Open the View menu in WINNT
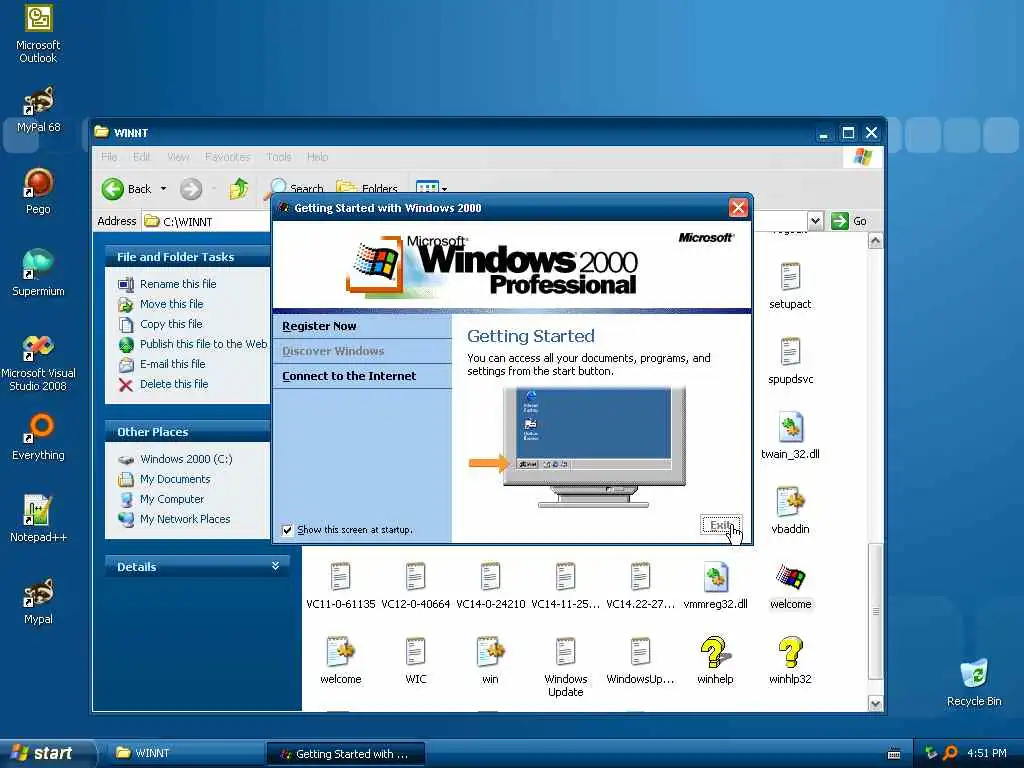Viewport: 1024px width, 768px height. pos(178,157)
